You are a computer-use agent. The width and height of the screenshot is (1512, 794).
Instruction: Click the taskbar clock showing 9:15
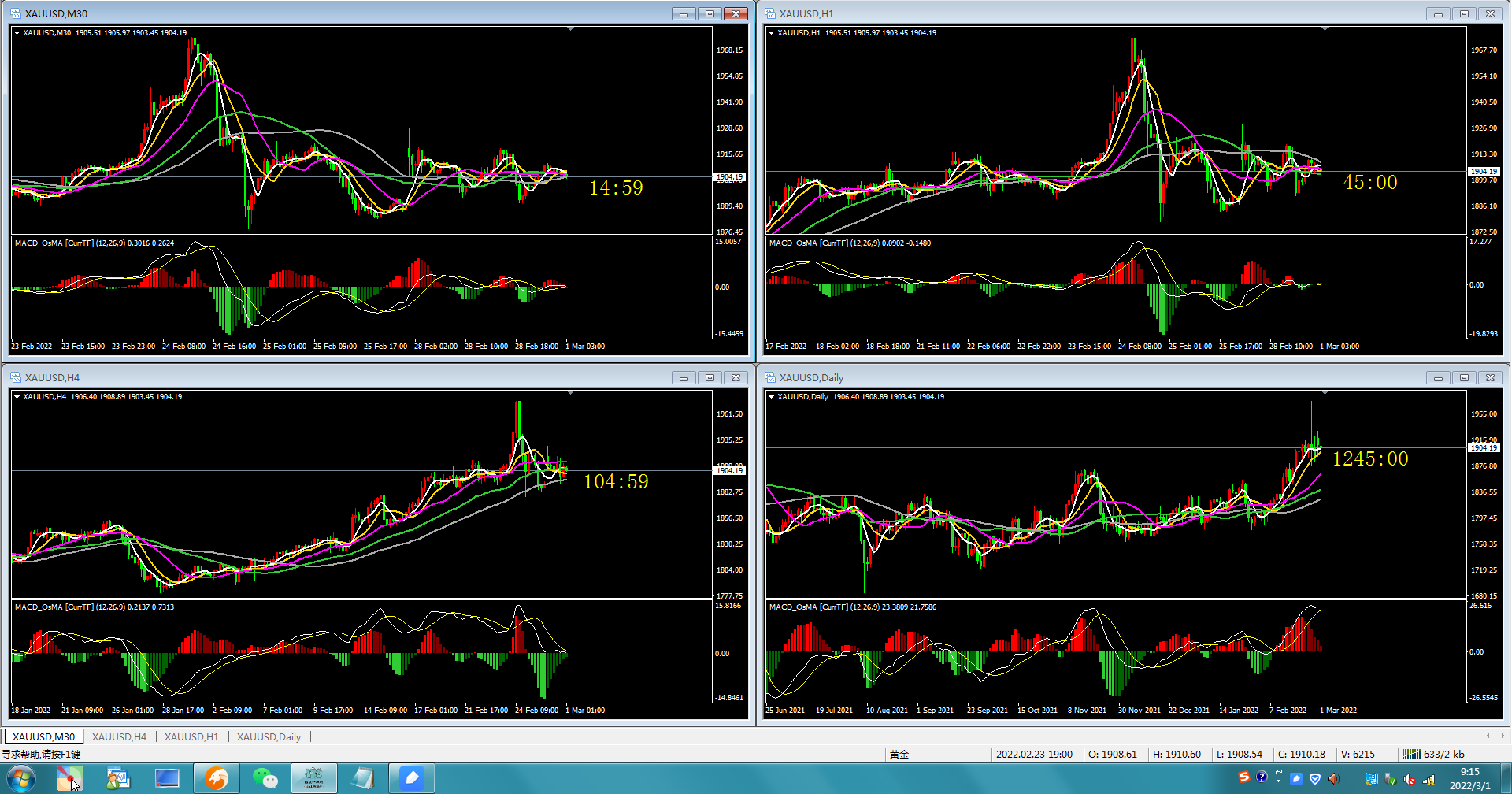pos(1469,779)
